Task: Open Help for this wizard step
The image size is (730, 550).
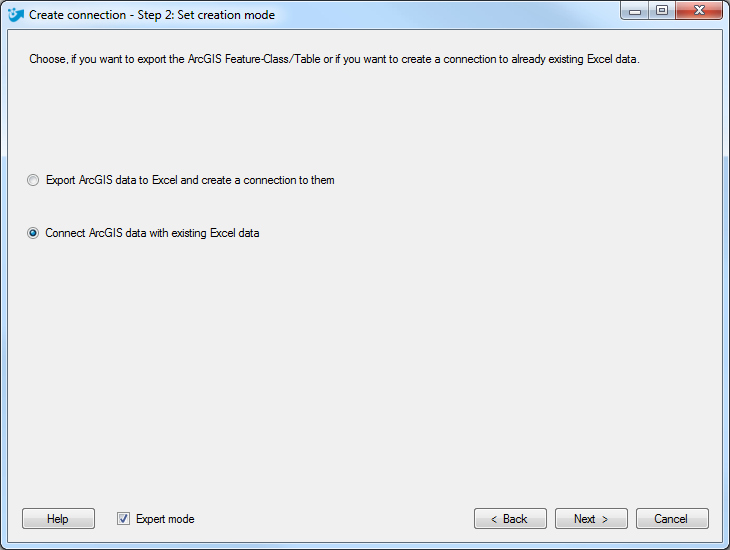Action: pyautogui.click(x=58, y=518)
